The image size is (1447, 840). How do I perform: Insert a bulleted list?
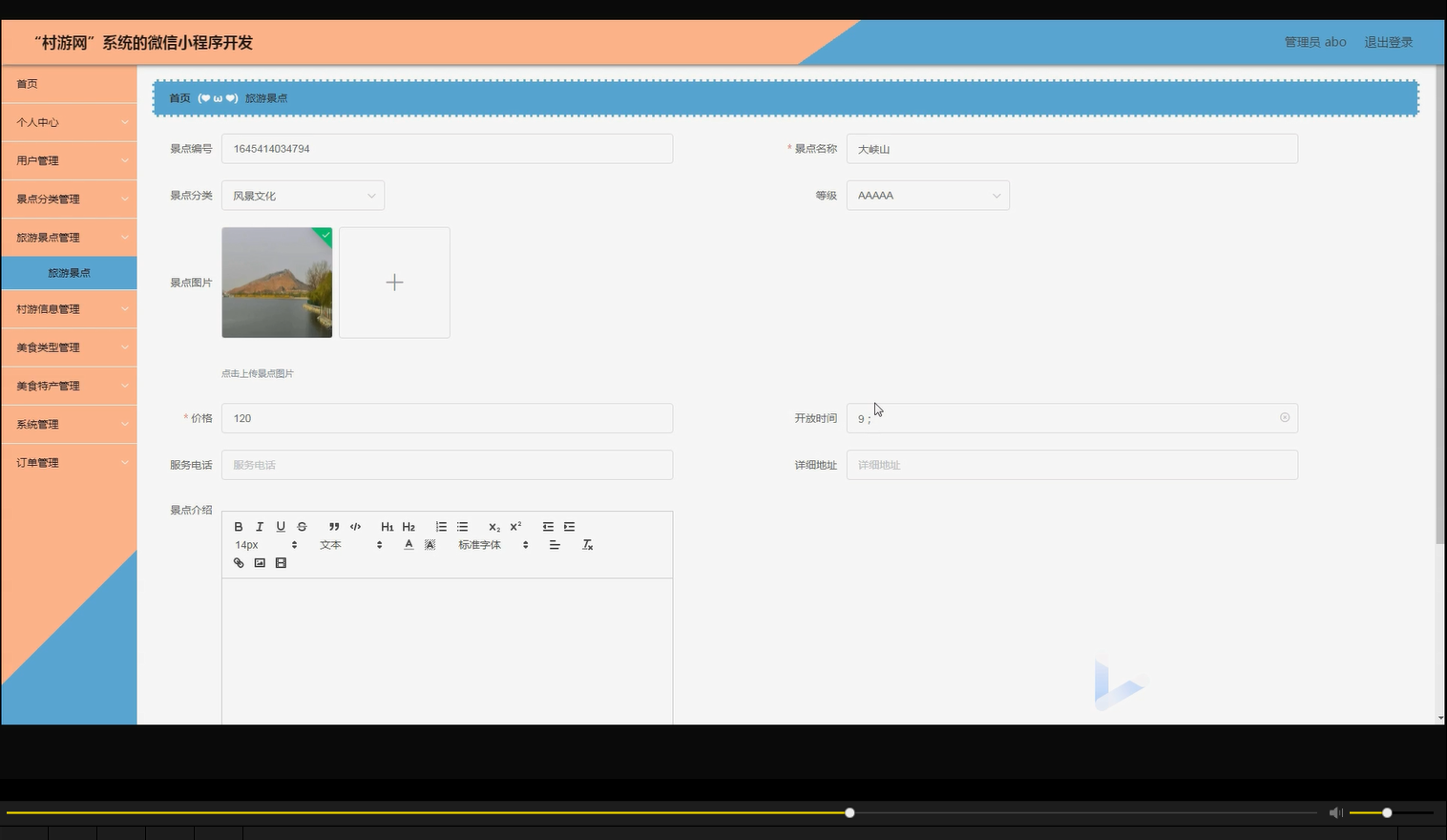pos(462,527)
